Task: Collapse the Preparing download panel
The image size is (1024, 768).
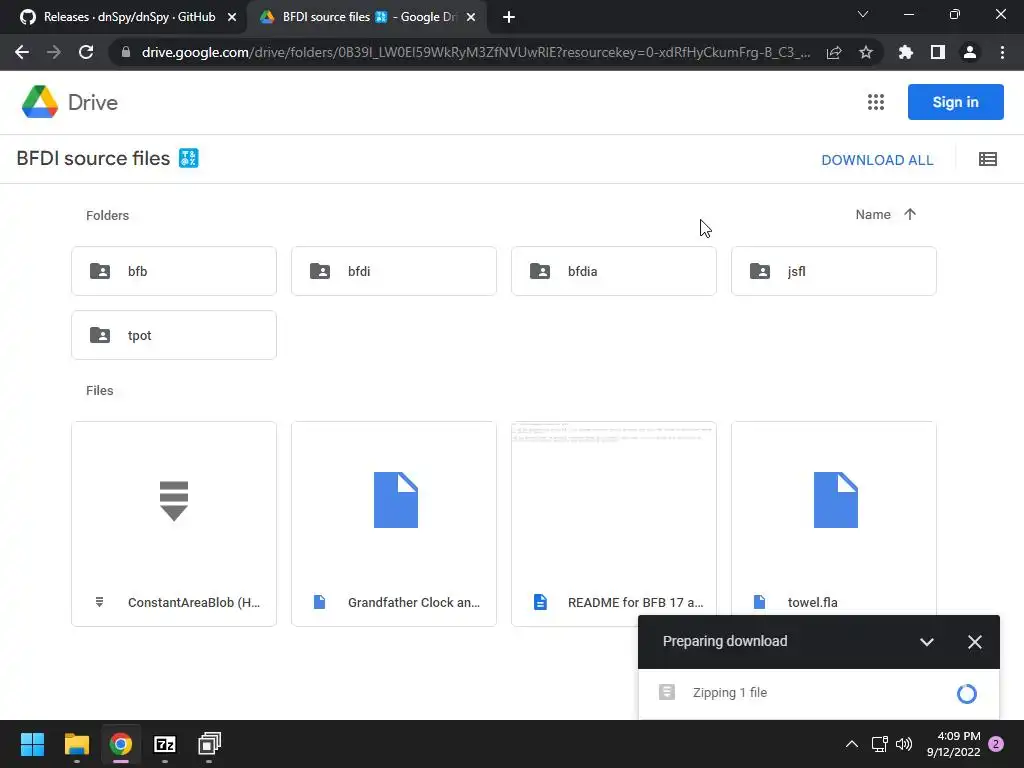Action: (x=927, y=642)
